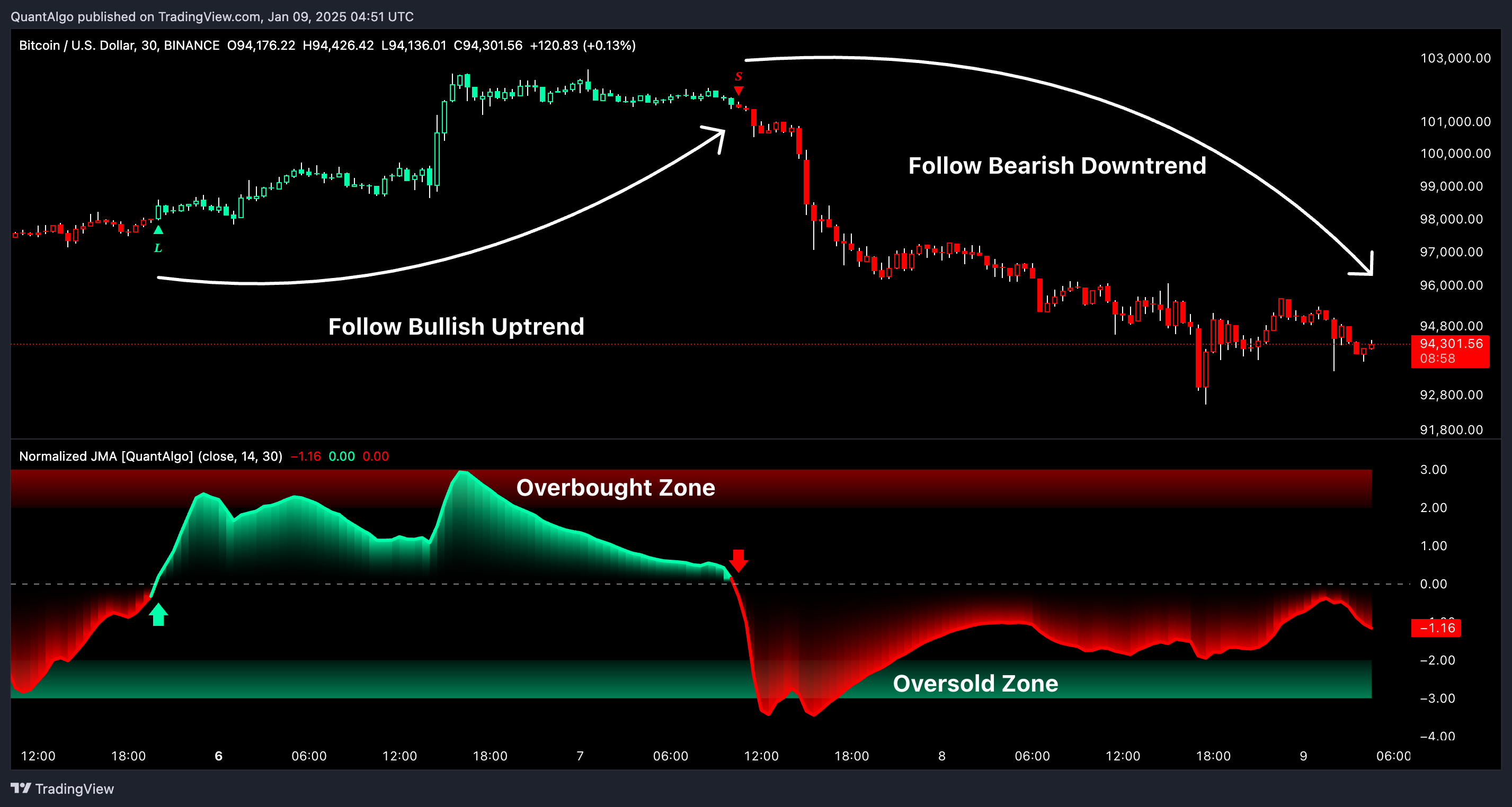Viewport: 1512px width, 807px height.
Task: Click the Follow Bullish Uptrend text
Action: (x=456, y=327)
